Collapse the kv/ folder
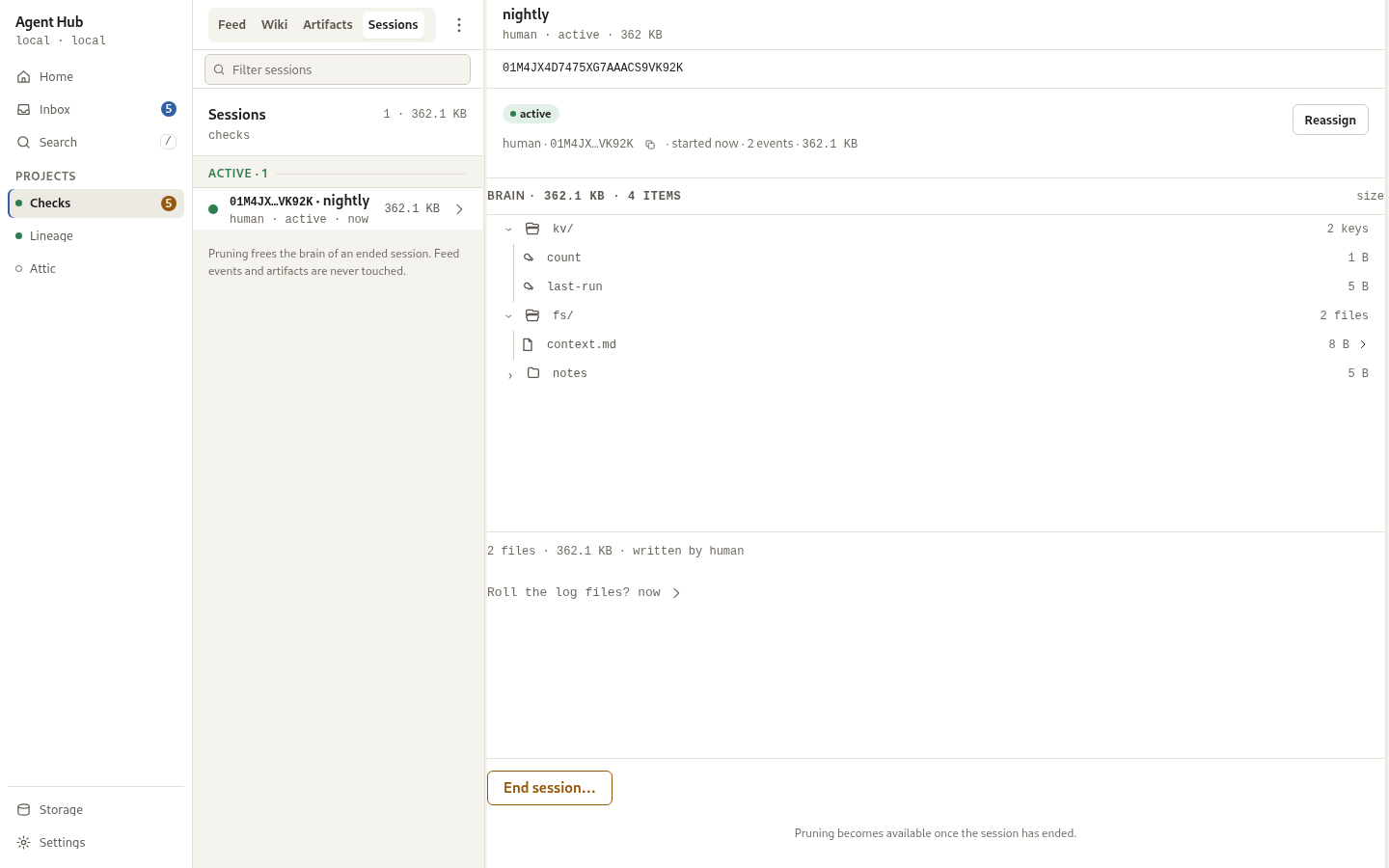1389x868 pixels. [508, 230]
